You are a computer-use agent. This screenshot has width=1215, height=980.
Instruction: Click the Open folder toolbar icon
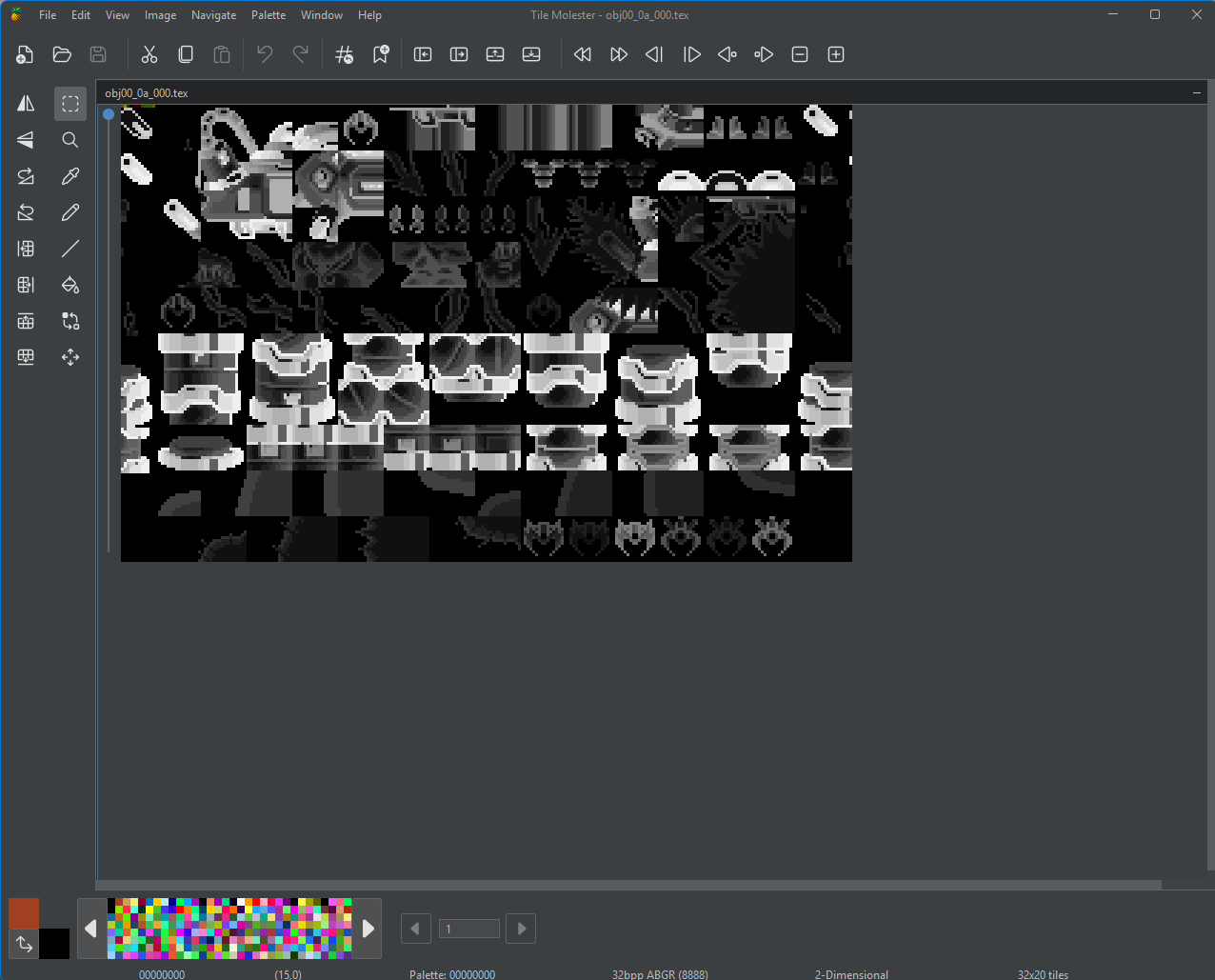point(62,54)
